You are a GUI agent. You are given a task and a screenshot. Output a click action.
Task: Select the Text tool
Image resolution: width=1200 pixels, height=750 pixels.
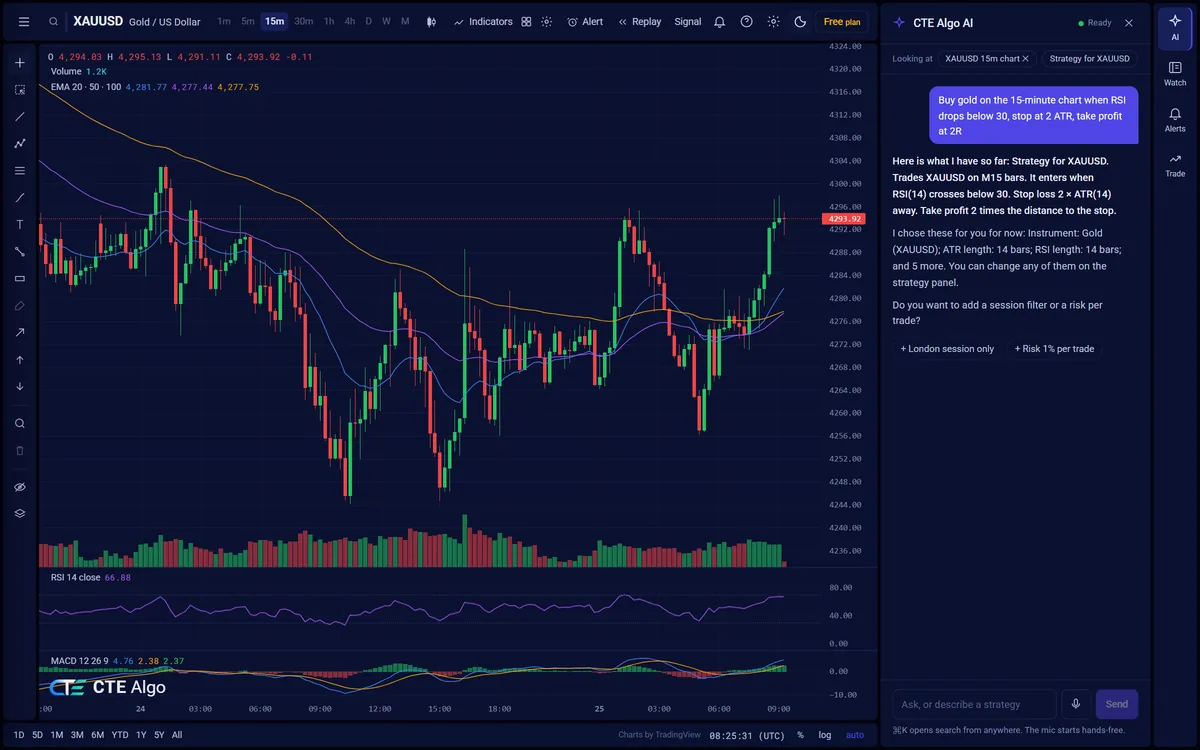pyautogui.click(x=20, y=225)
